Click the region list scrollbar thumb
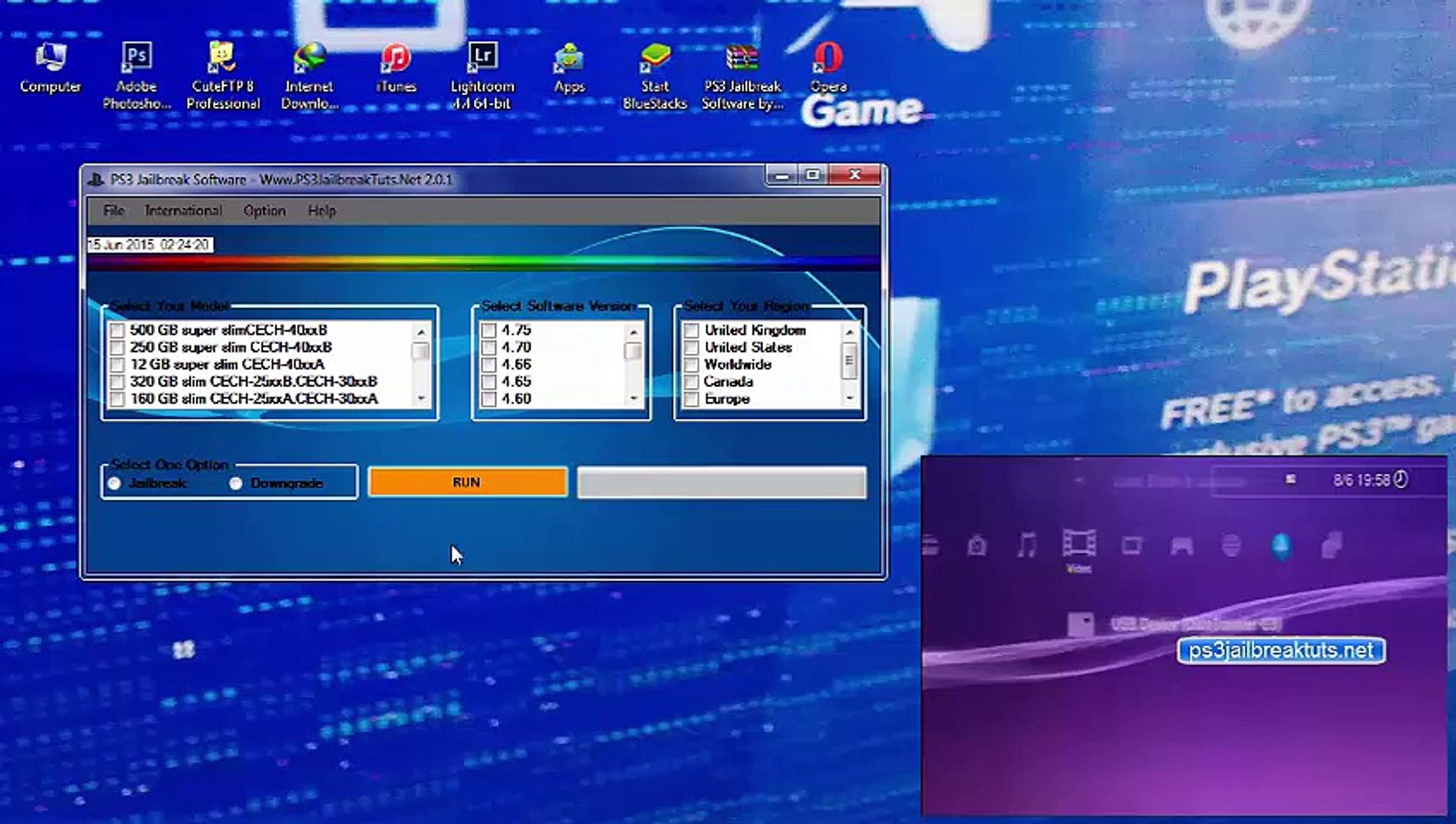Image resolution: width=1456 pixels, height=824 pixels. 849,361
